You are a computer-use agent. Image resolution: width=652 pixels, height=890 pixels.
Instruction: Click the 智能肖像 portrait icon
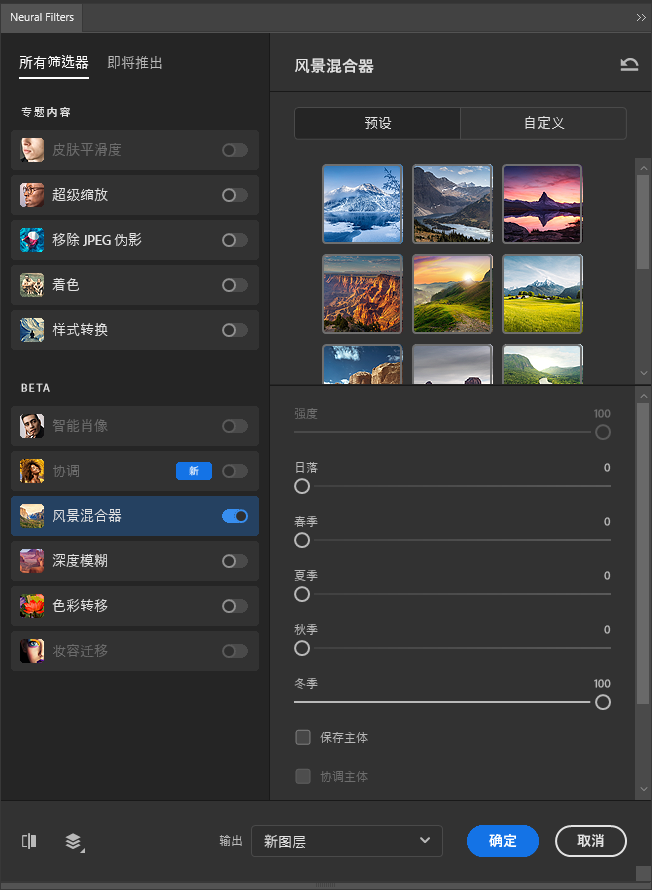[32, 426]
